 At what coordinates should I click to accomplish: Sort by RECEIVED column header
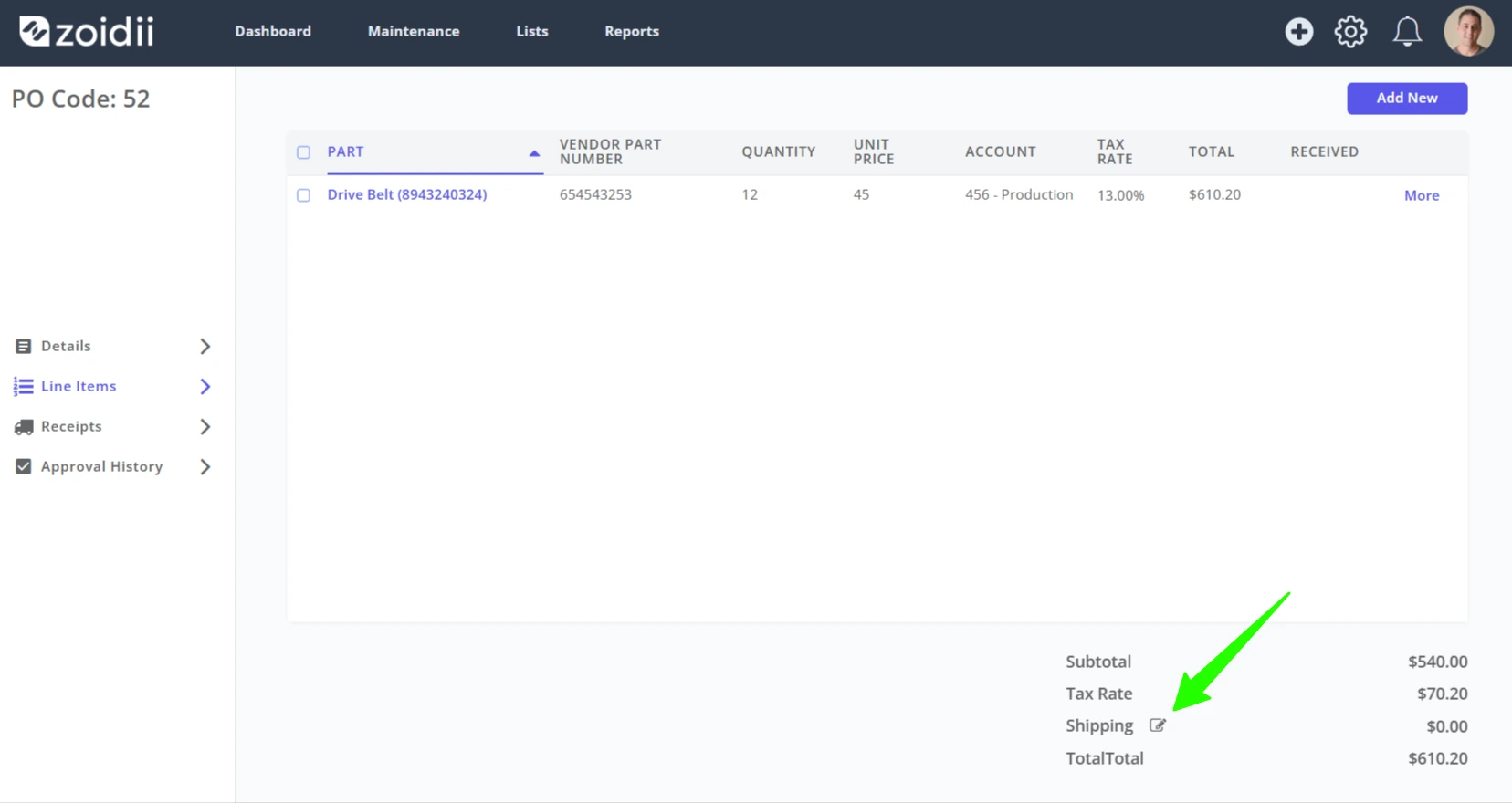pyautogui.click(x=1325, y=151)
